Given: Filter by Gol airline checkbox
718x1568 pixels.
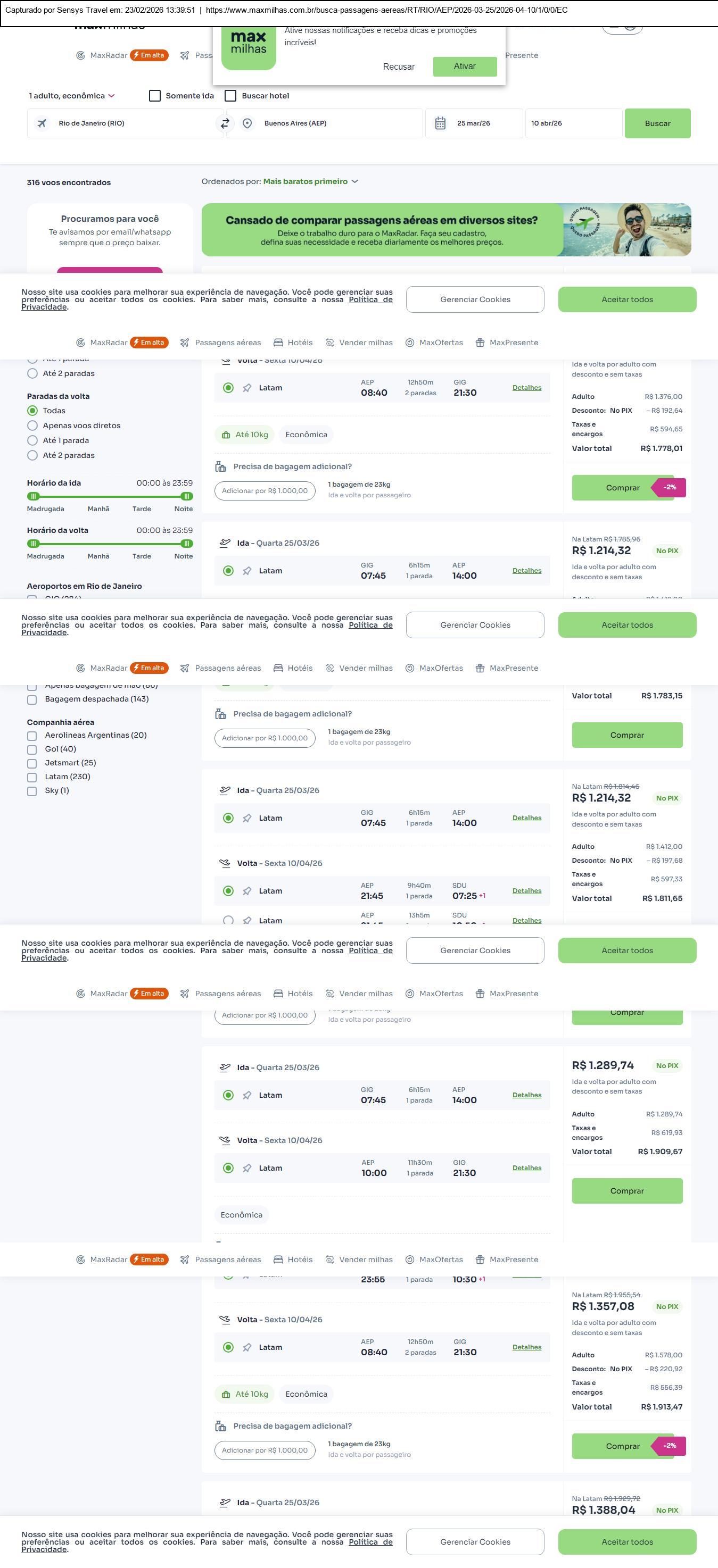Looking at the screenshot, I should (x=32, y=749).
